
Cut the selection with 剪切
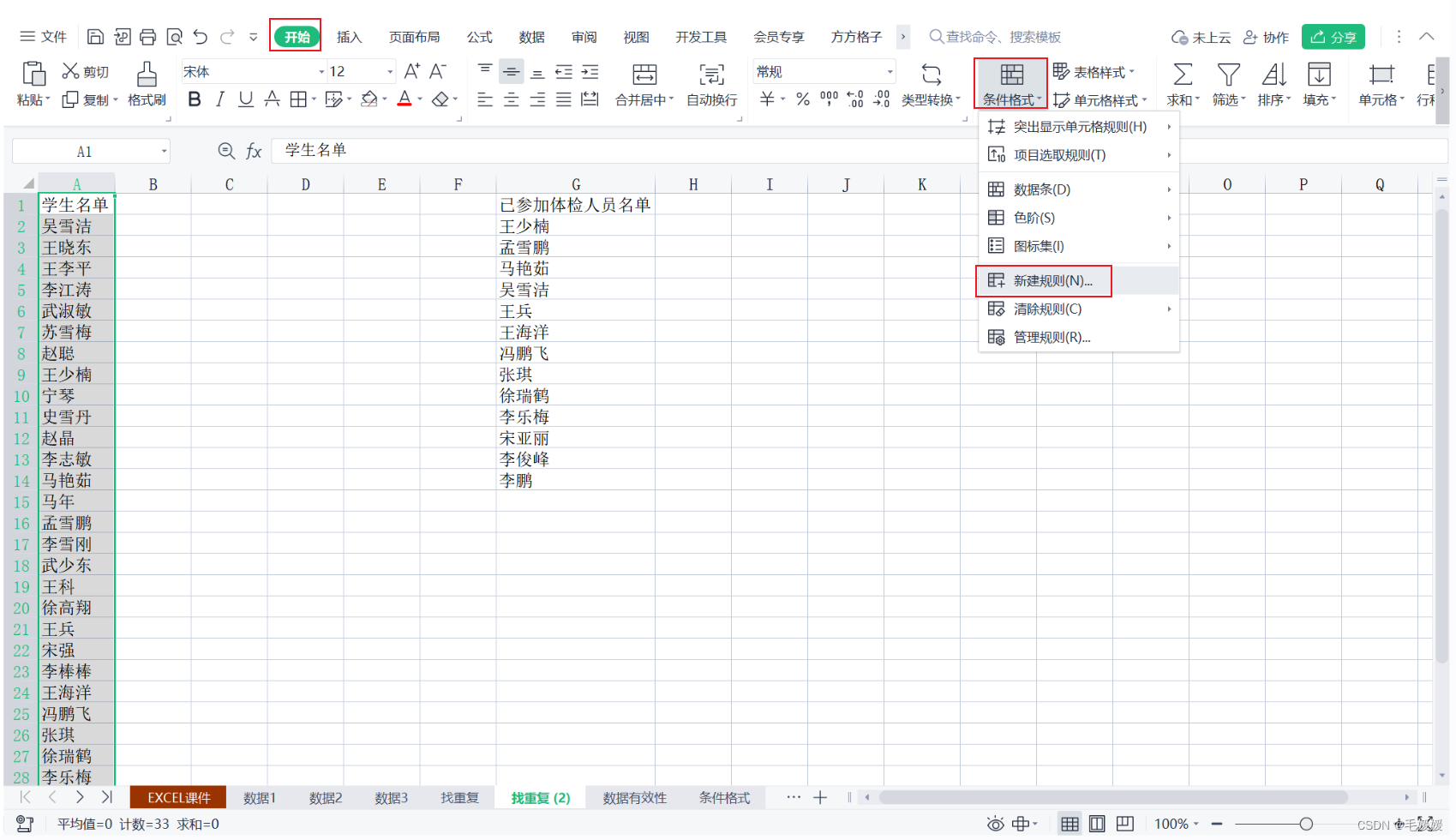point(86,72)
